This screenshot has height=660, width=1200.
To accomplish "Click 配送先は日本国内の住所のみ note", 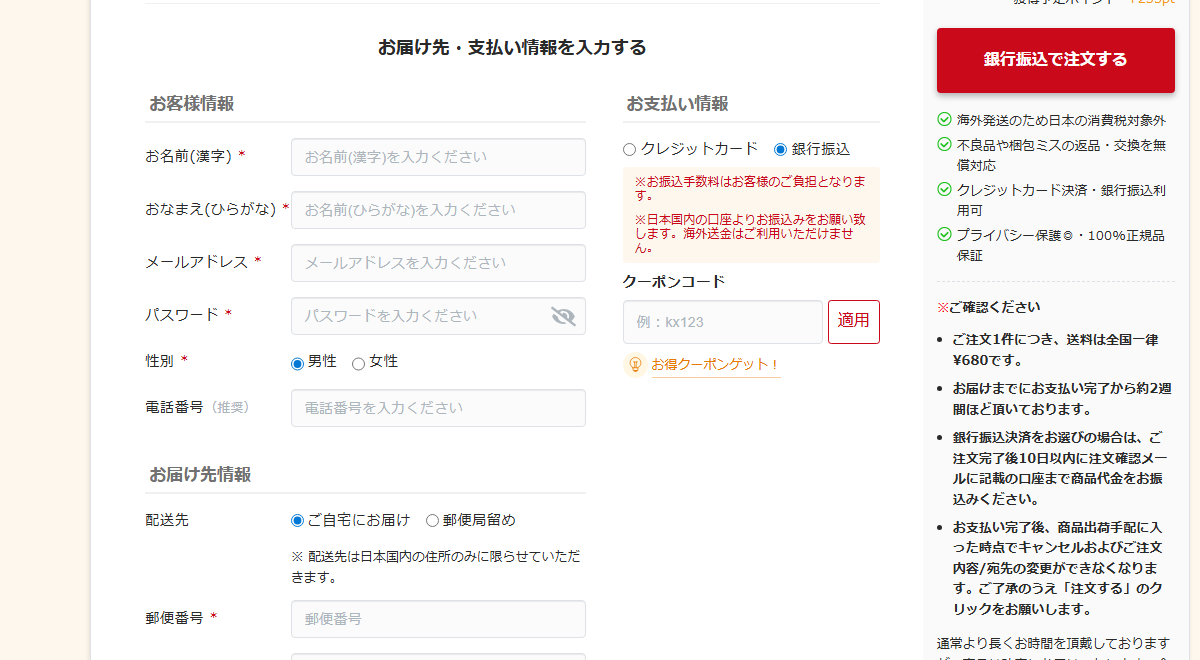I will point(436,566).
